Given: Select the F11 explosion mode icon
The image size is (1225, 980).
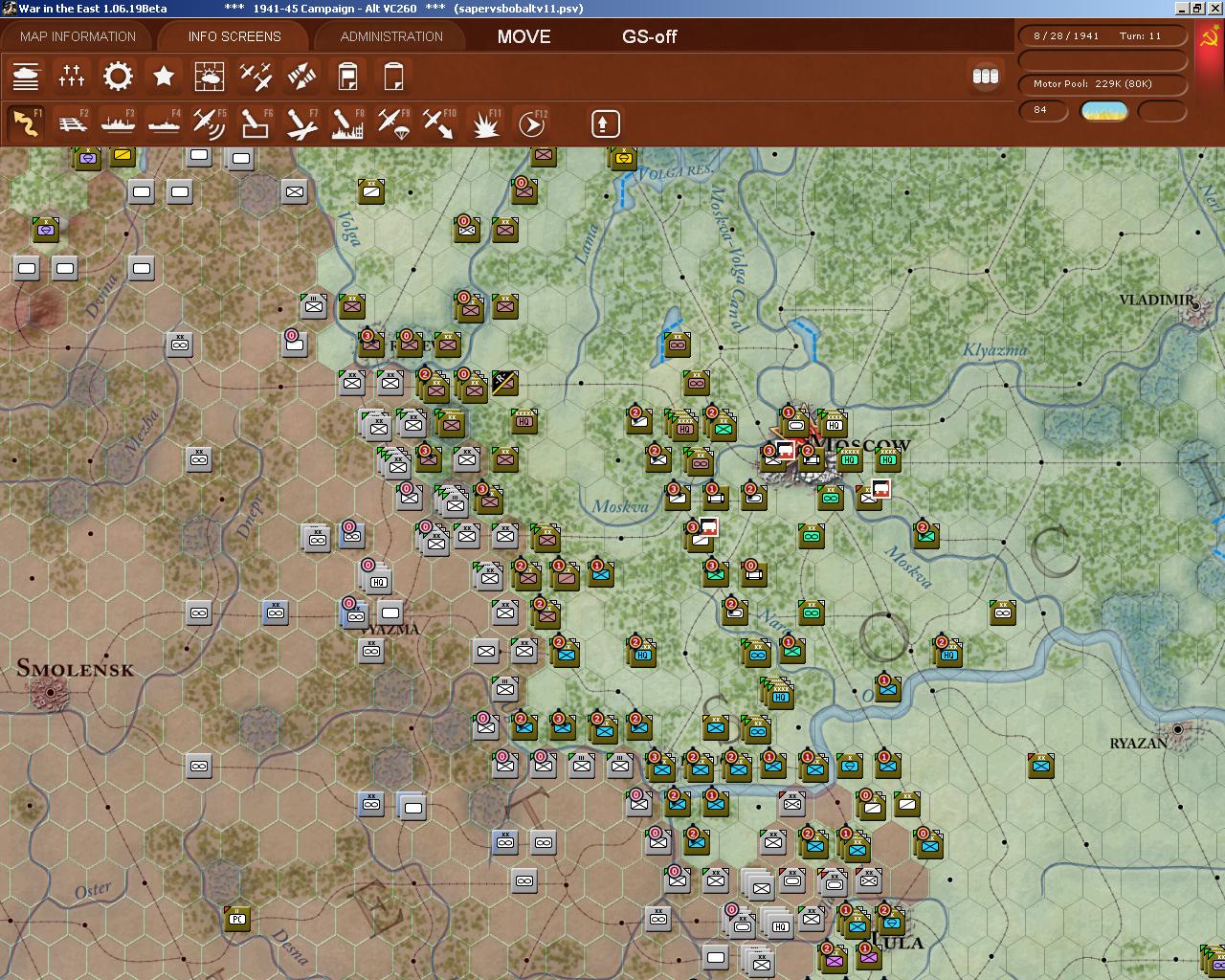Looking at the screenshot, I should [485, 123].
